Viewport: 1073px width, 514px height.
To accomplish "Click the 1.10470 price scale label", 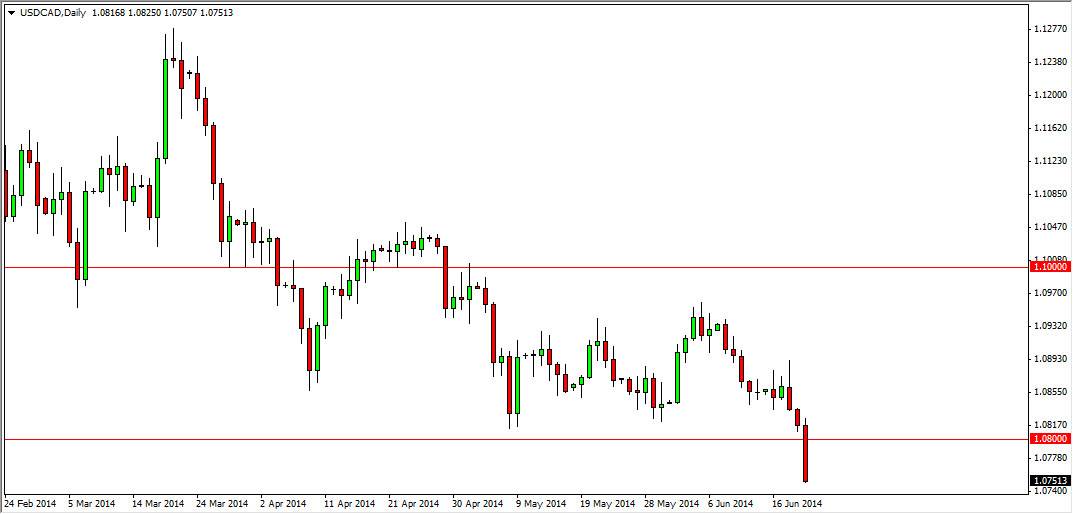I will tap(1052, 227).
